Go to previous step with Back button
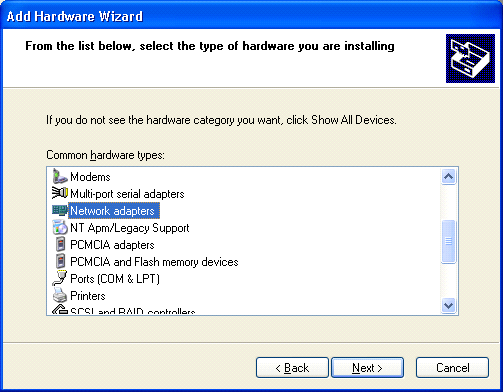 (292, 368)
